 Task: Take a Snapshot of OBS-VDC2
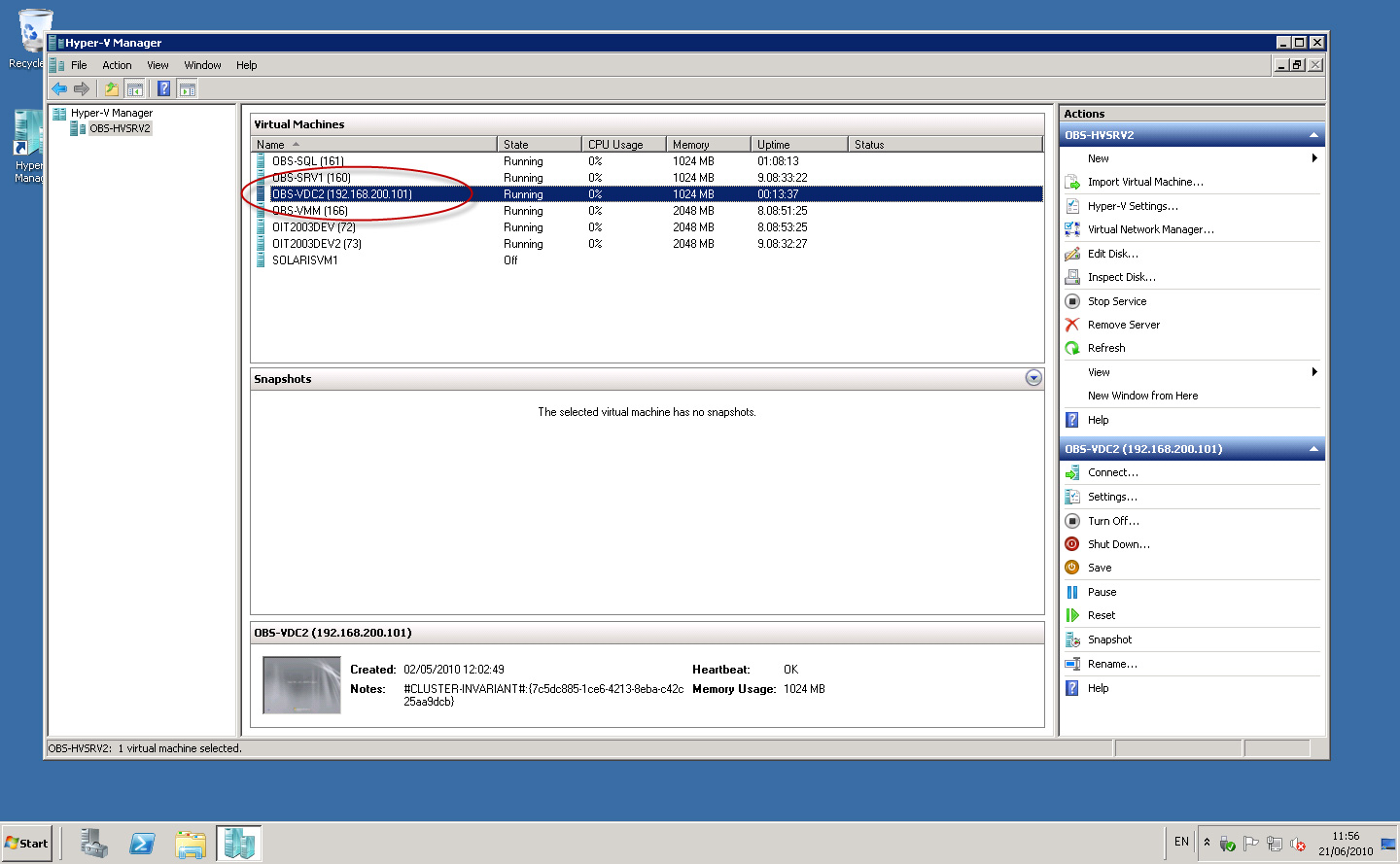[1109, 639]
